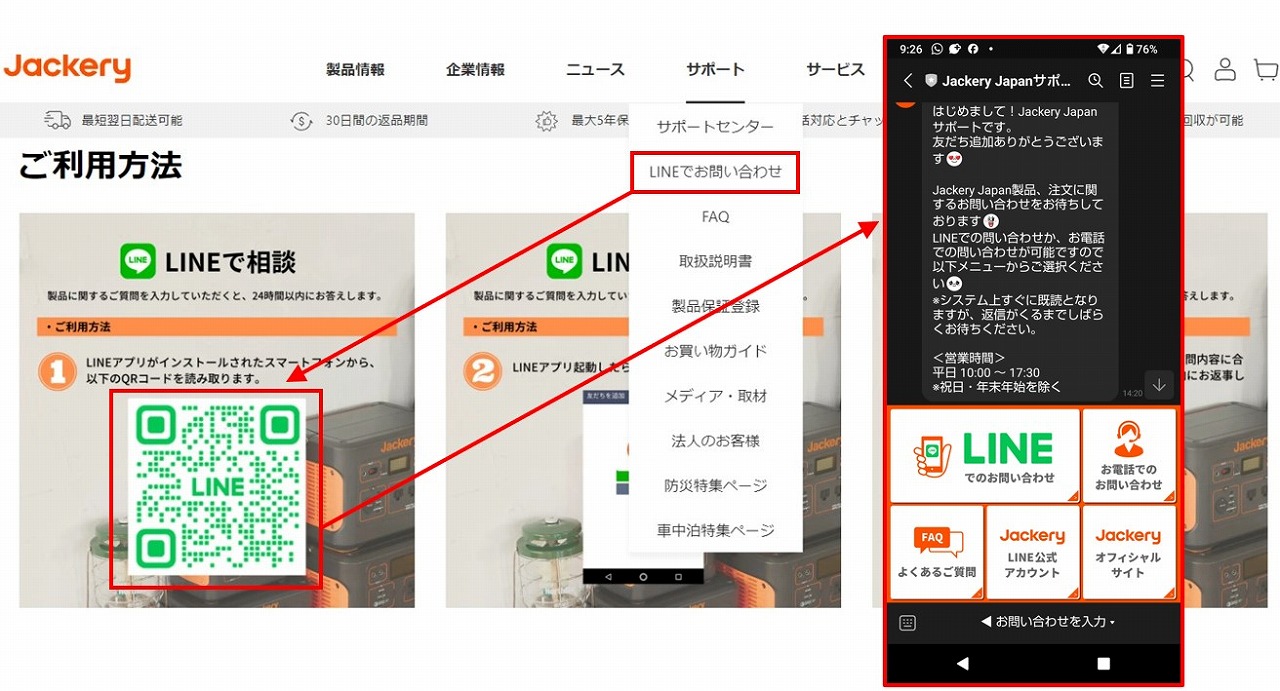Select 車中泊特集ページ from support dropdown

pos(715,530)
